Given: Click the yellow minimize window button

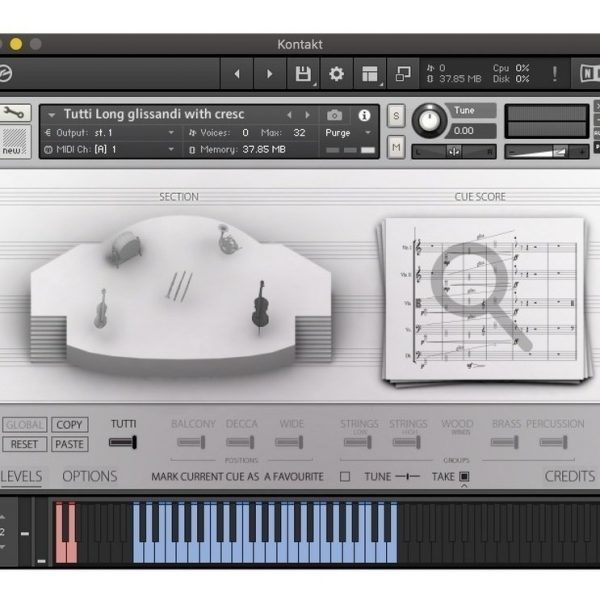Looking at the screenshot, I should [x=16, y=44].
